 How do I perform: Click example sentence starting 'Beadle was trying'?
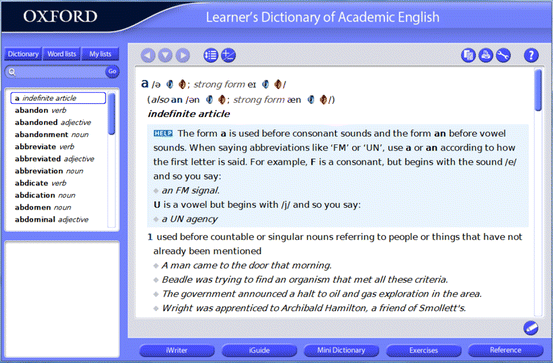coord(305,280)
